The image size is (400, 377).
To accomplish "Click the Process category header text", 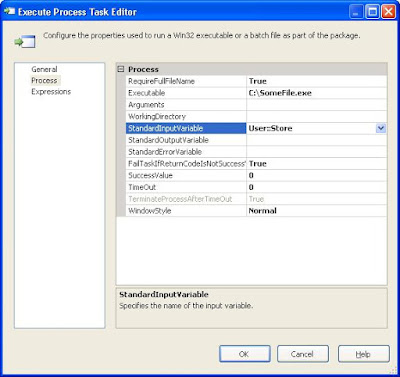I will (x=143, y=69).
